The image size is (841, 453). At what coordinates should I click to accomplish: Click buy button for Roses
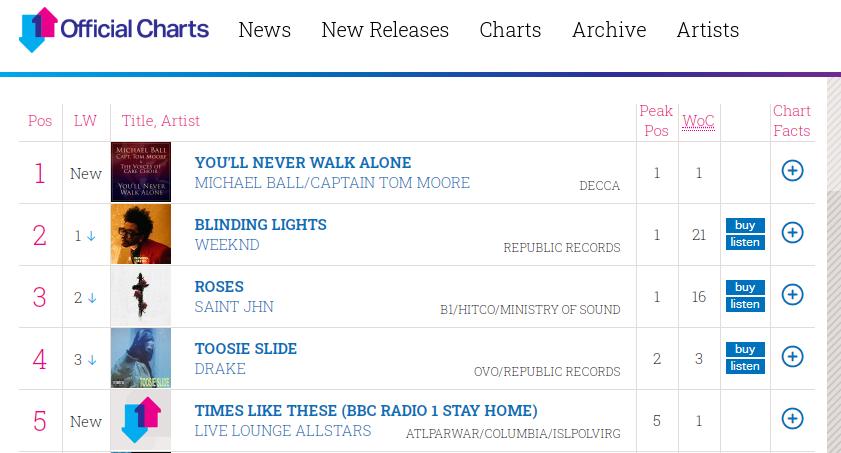tap(745, 287)
